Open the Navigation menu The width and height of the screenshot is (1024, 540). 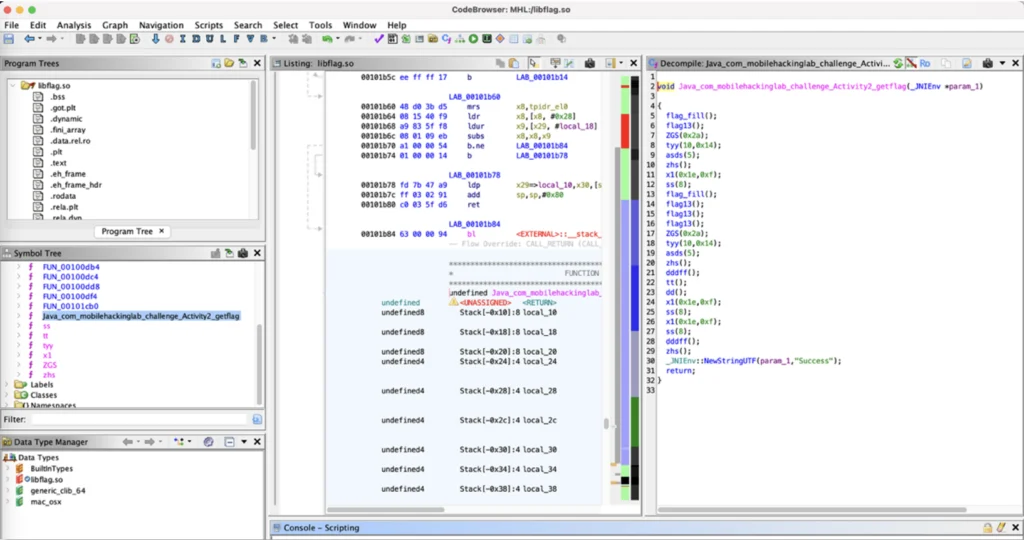click(x=161, y=25)
